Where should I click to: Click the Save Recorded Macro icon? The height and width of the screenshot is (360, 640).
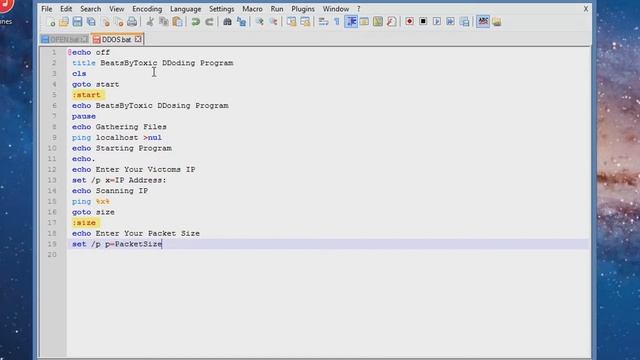coord(464,22)
